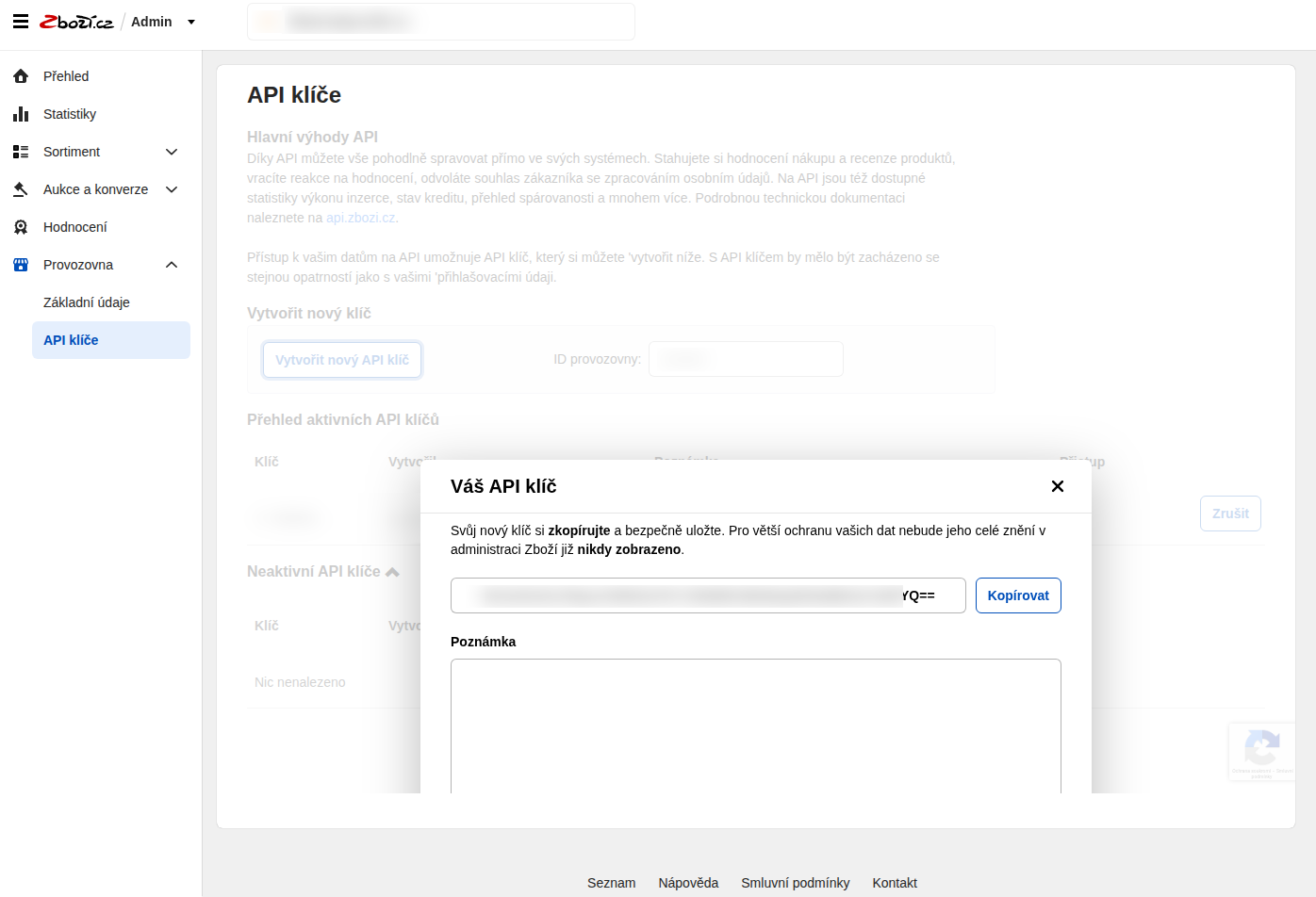Open the Admin dropdown arrow
1316x897 pixels.
[x=191, y=22]
